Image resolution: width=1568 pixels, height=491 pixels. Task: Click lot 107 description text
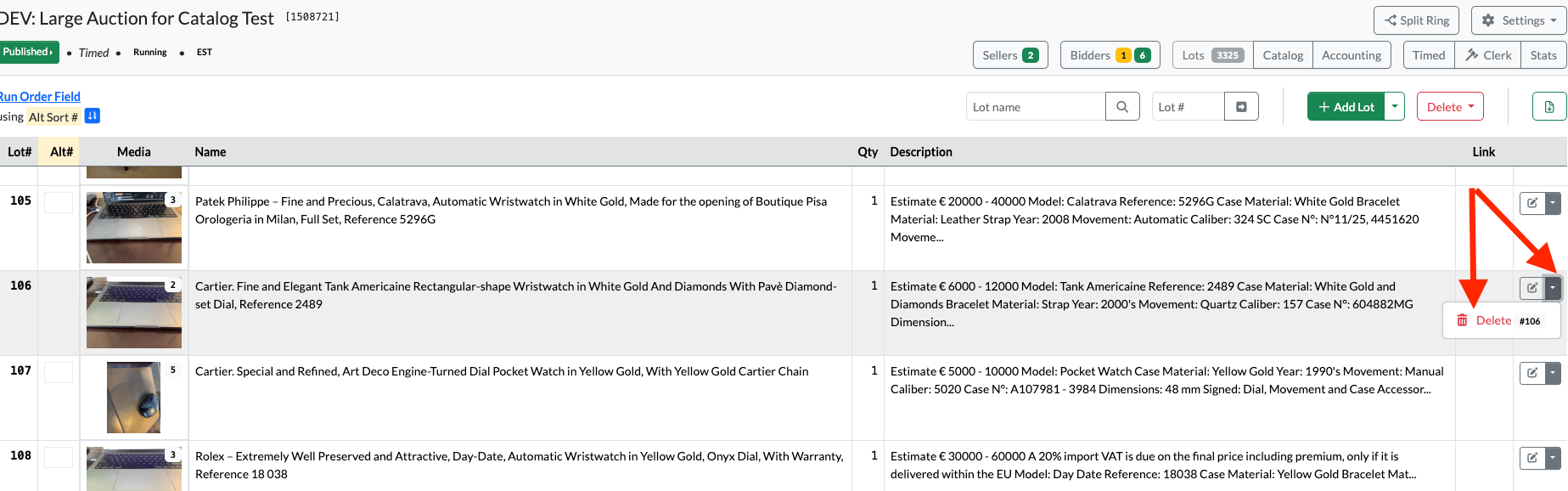[x=1167, y=380]
